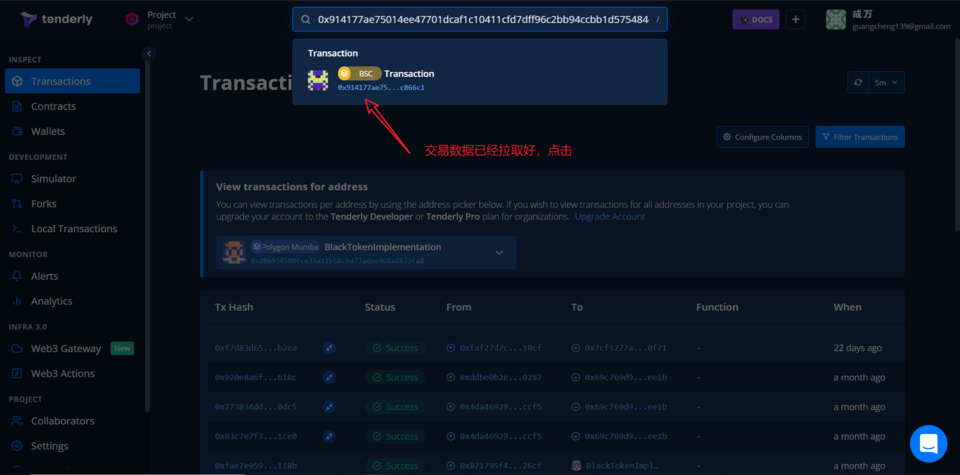Open Local Transactions in the sidebar
960x475 pixels.
[72, 228]
